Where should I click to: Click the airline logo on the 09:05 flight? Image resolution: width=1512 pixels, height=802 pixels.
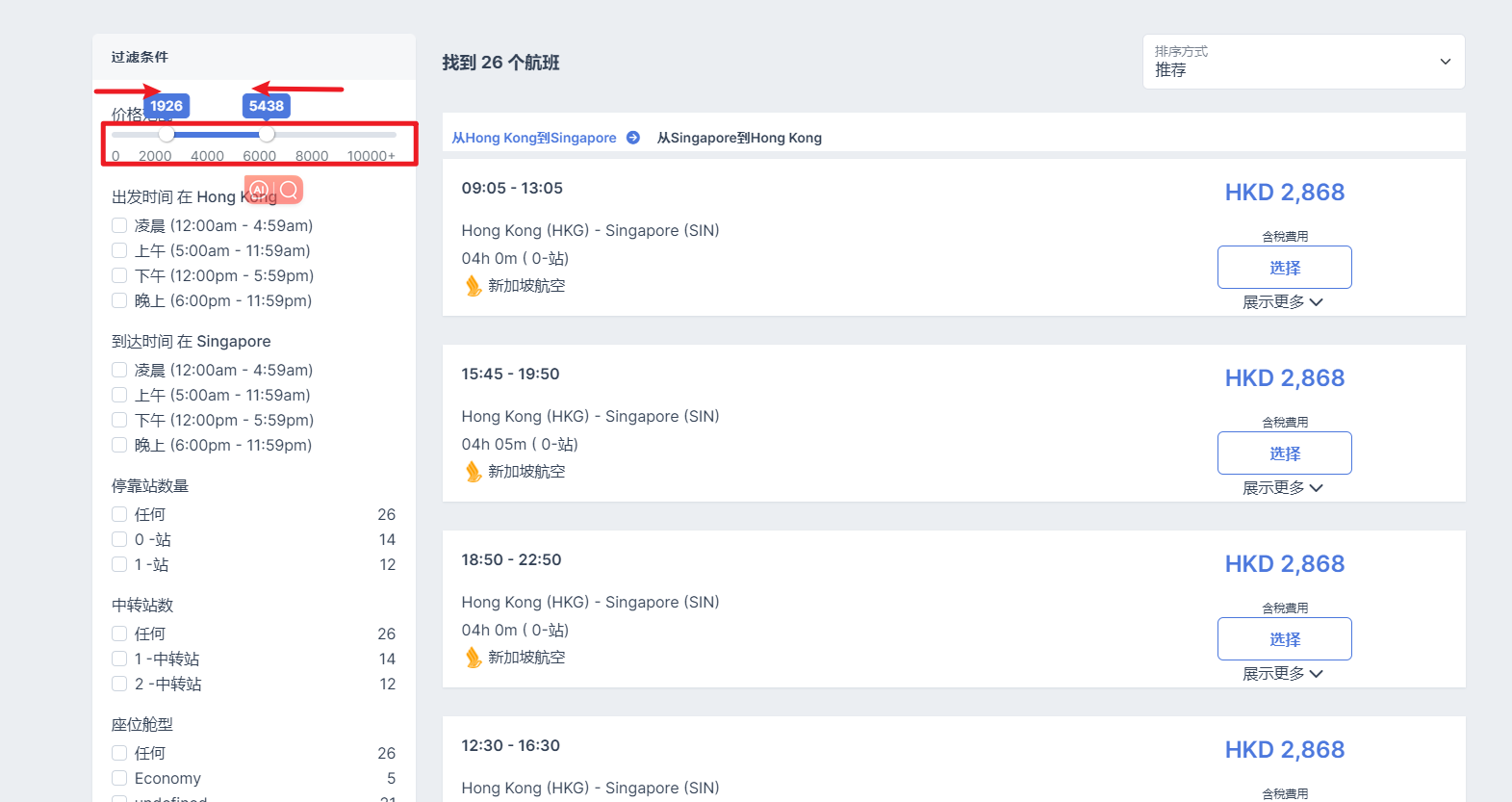(473, 286)
